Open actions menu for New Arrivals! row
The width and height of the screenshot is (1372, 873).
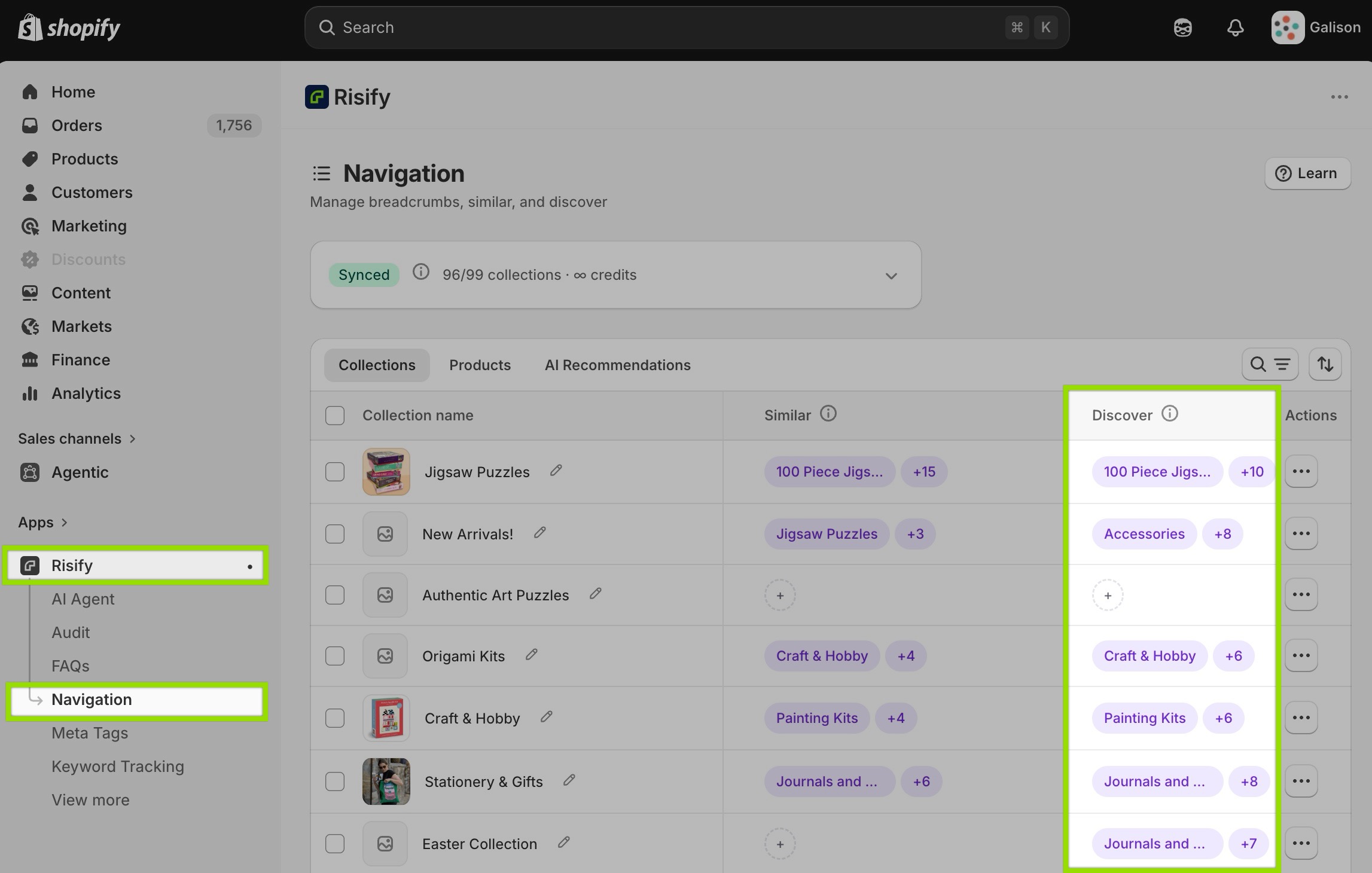[x=1301, y=534]
